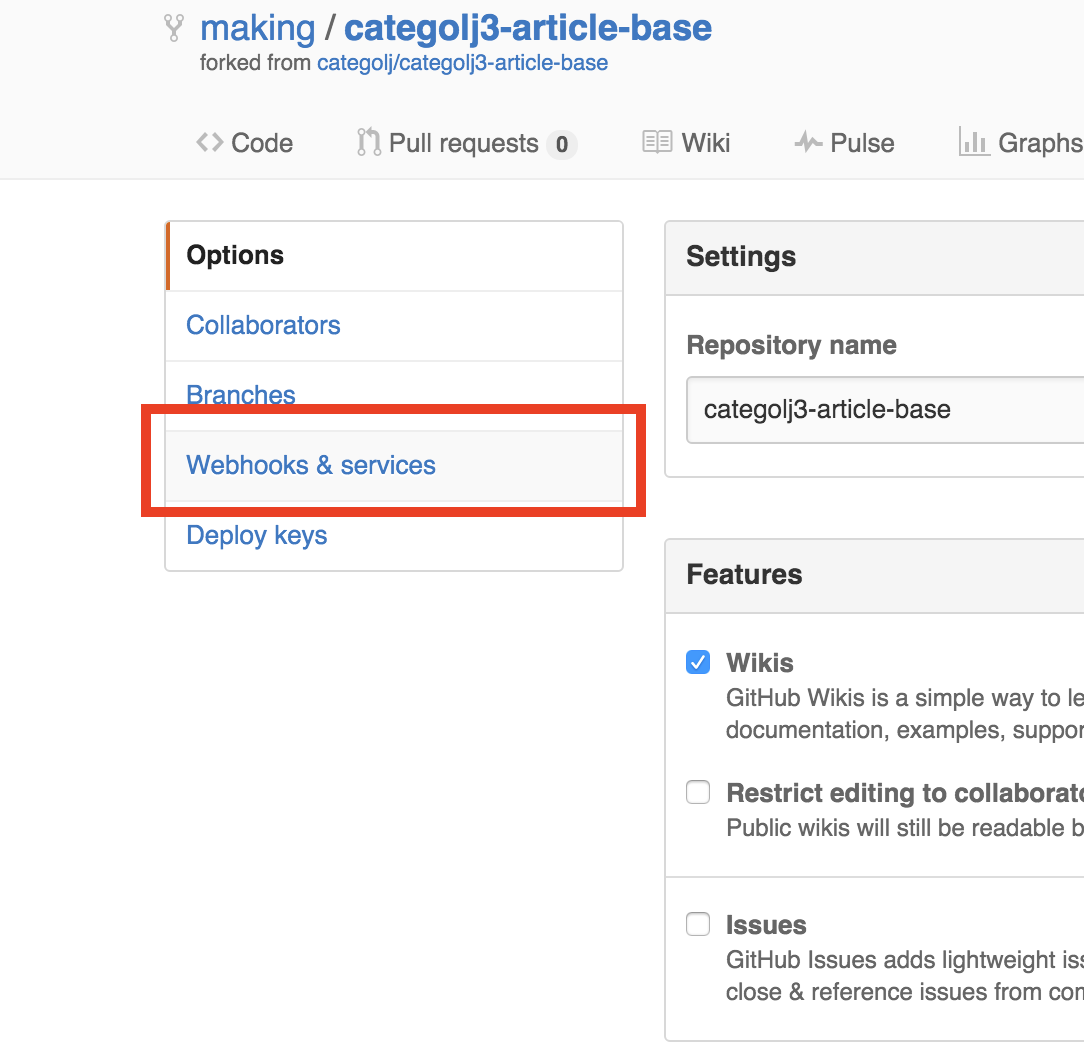Uncheck the Wikis checkbox

(698, 662)
